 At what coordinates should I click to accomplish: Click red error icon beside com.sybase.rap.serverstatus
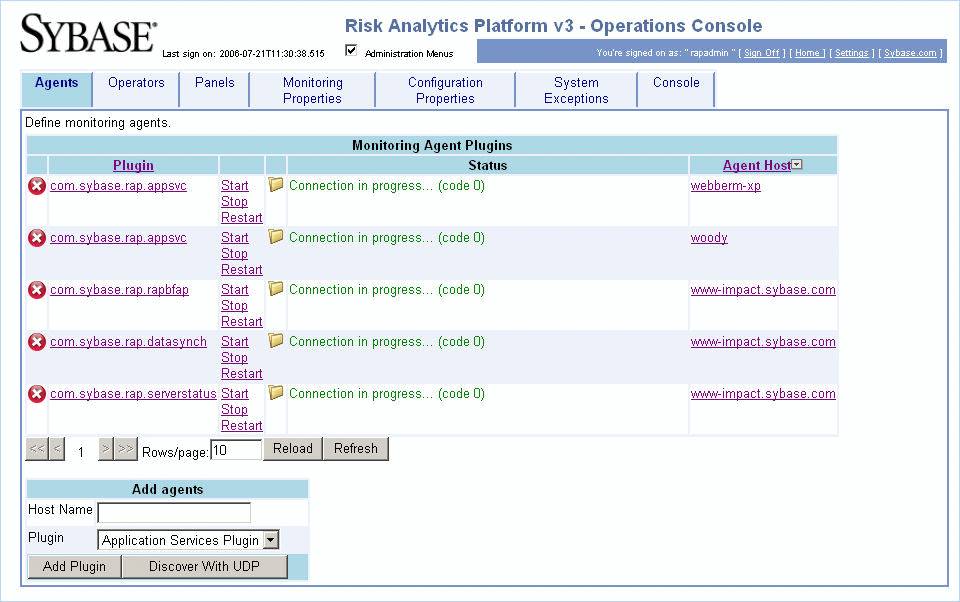point(37,394)
